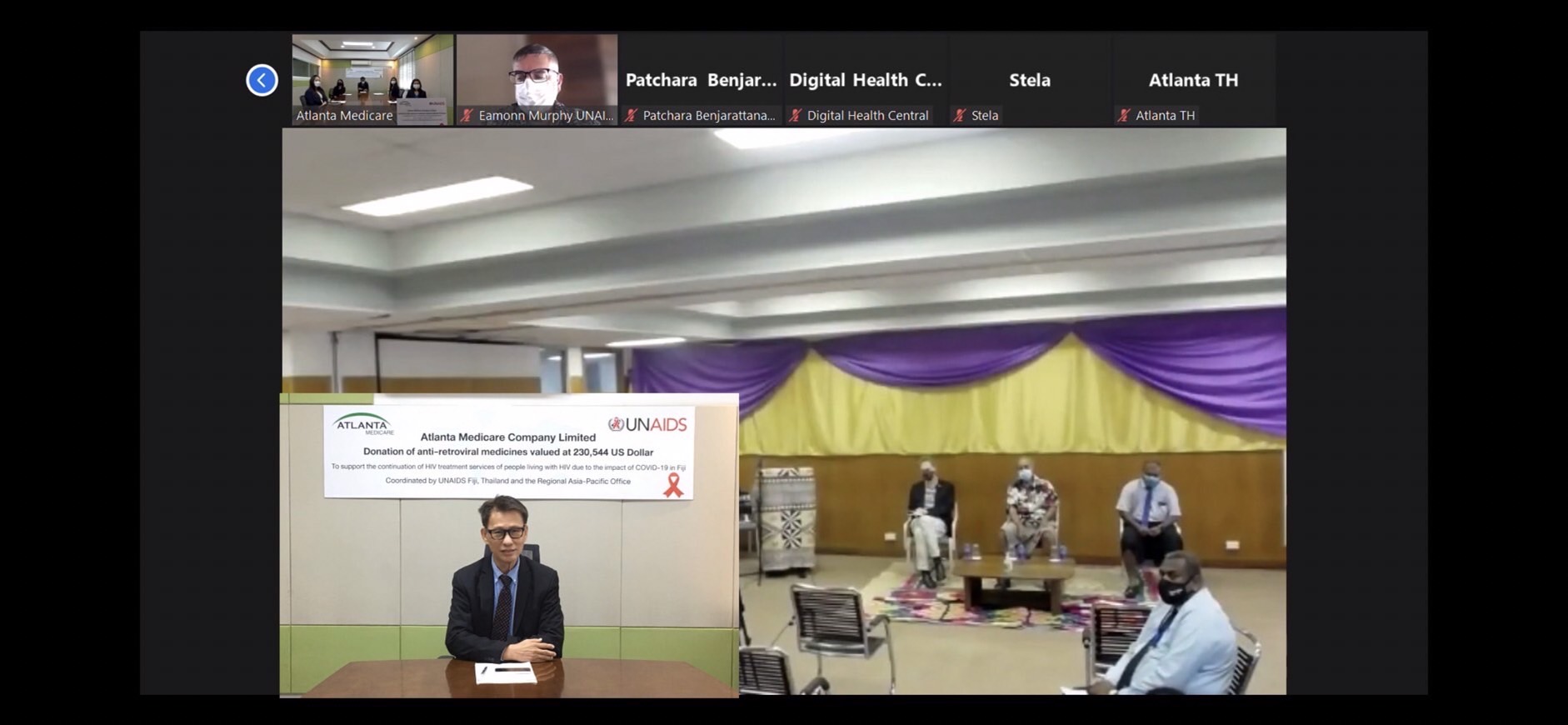This screenshot has width=1568, height=725.
Task: Click the Digital Health Central name label
Action: (867, 116)
